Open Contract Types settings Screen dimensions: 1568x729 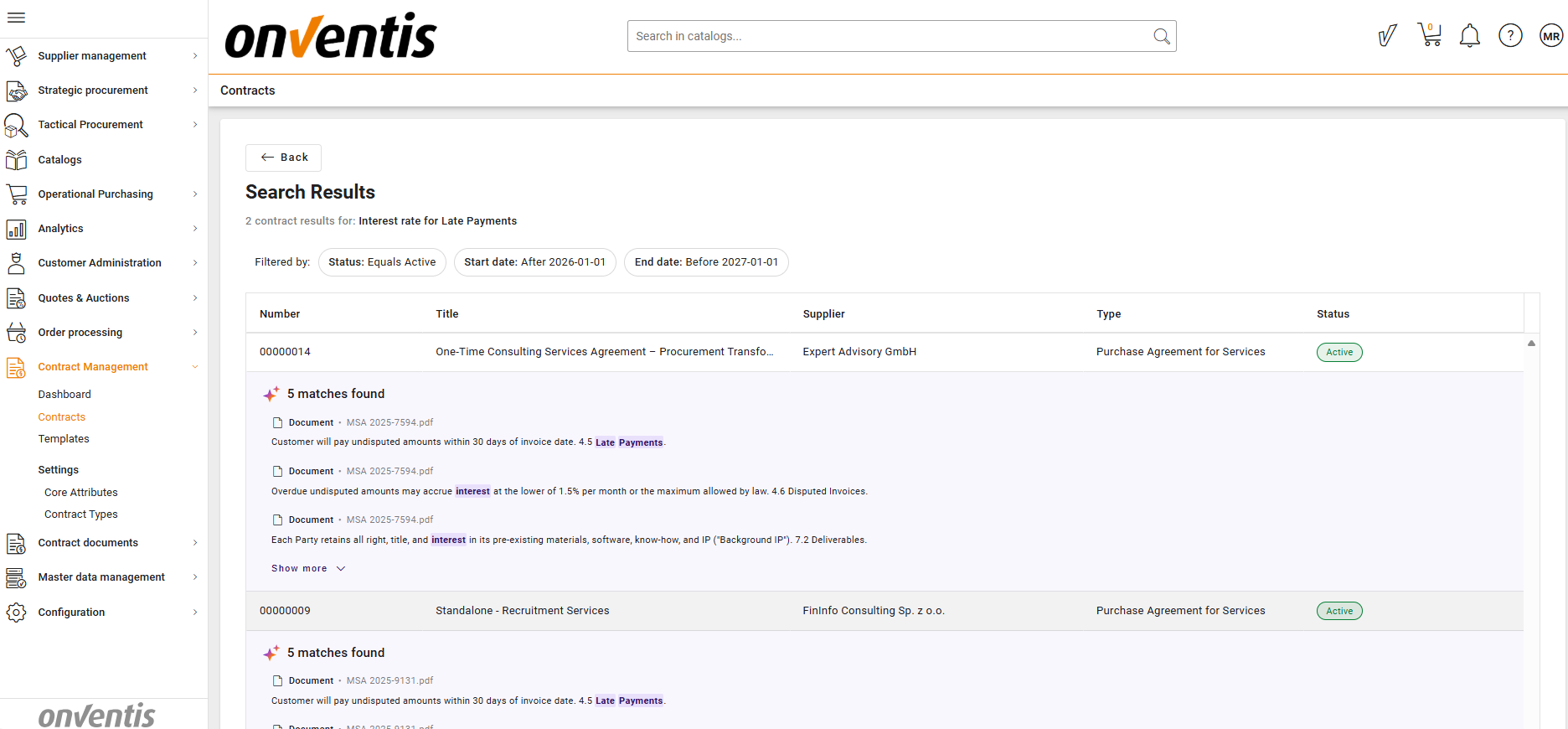coord(81,514)
